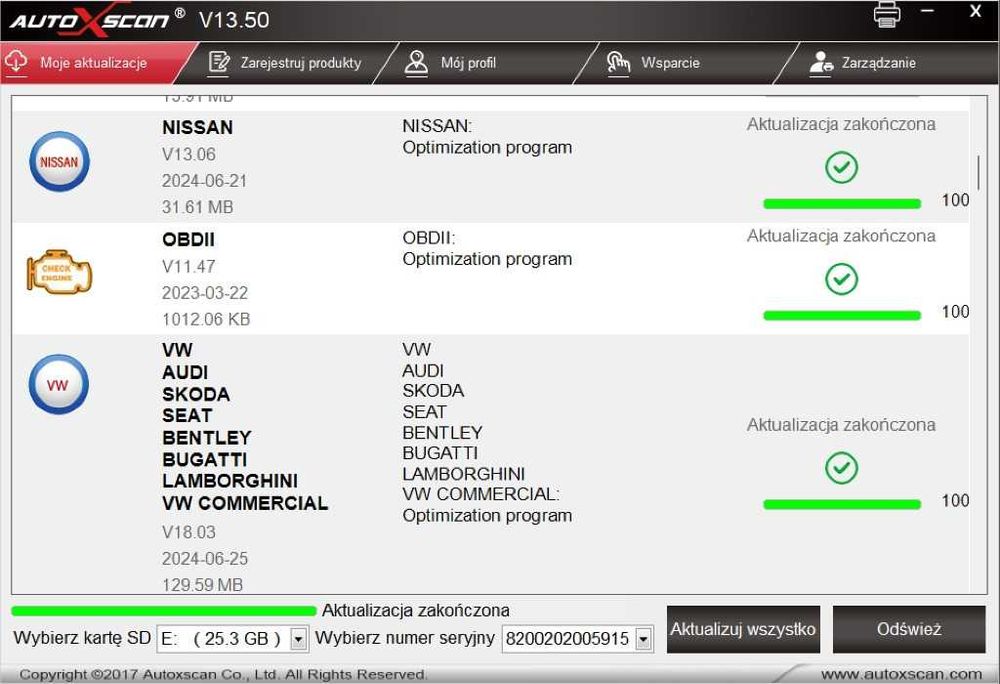
Task: Click Optimization program text in NISSAN row
Action: pos(487,147)
